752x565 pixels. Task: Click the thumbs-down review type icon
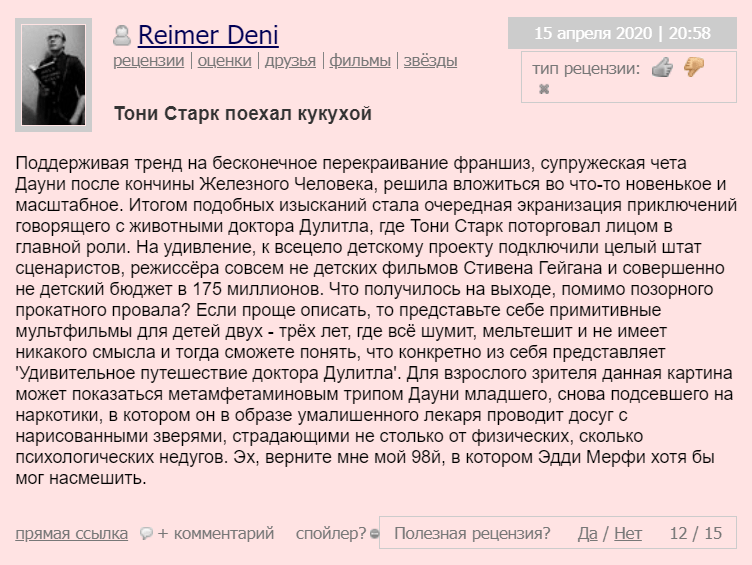pyautogui.click(x=694, y=67)
